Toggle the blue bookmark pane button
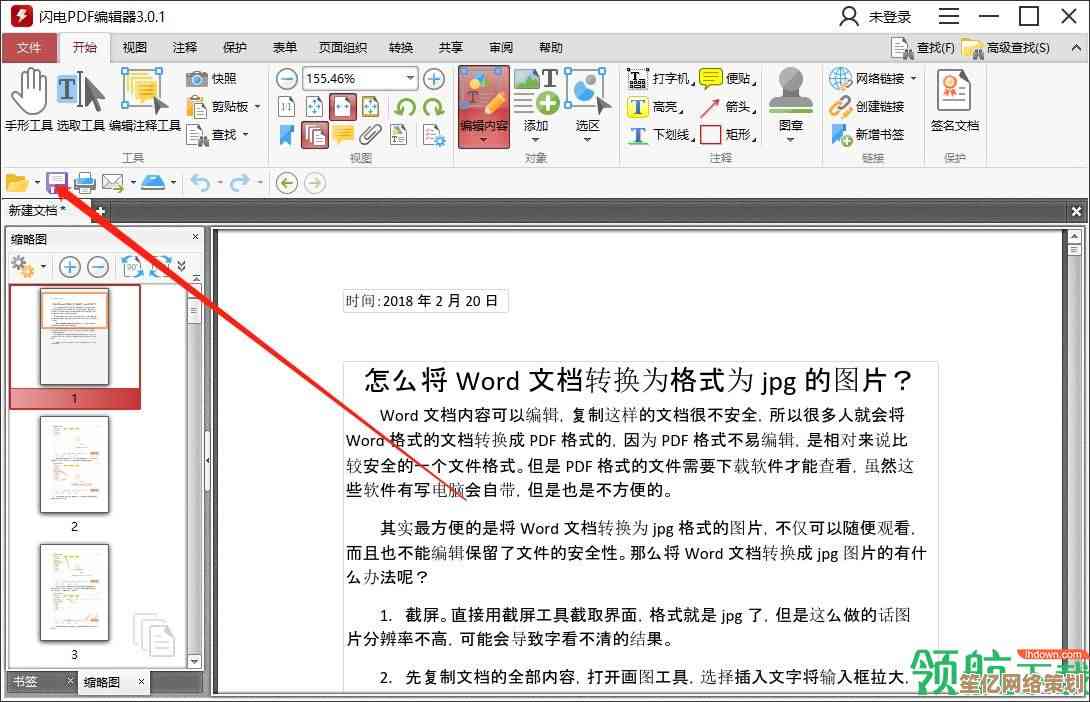 (287, 134)
